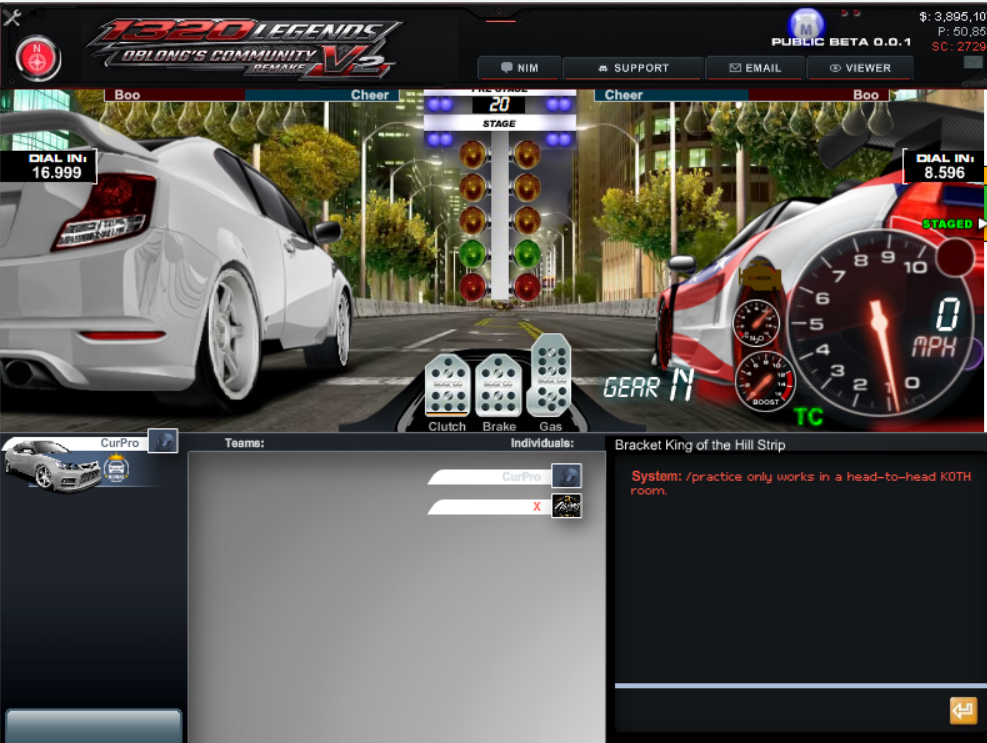This screenshot has width=987, height=743.
Task: Click the check engine light icon
Action: pyautogui.click(x=760, y=277)
